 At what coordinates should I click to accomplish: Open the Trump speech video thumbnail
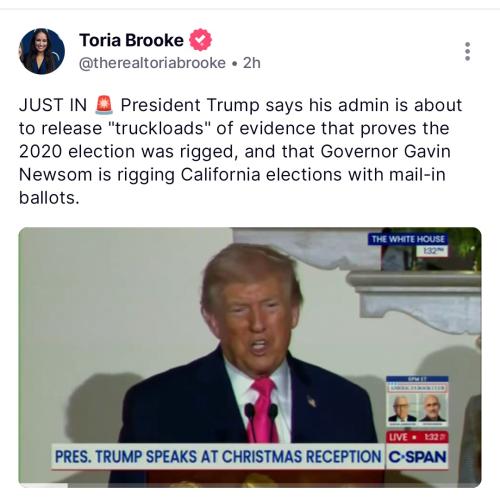tap(250, 357)
